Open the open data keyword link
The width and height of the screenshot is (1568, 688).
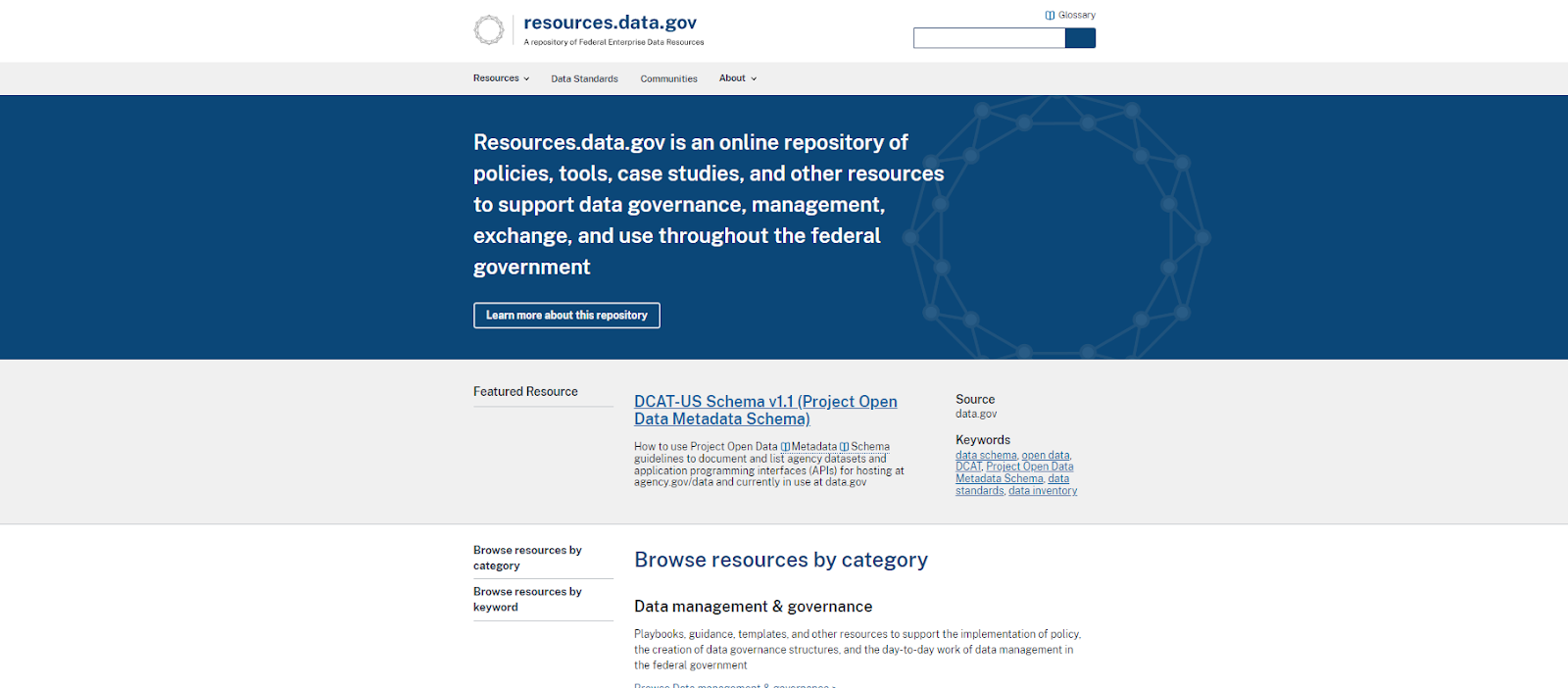pyautogui.click(x=1046, y=456)
